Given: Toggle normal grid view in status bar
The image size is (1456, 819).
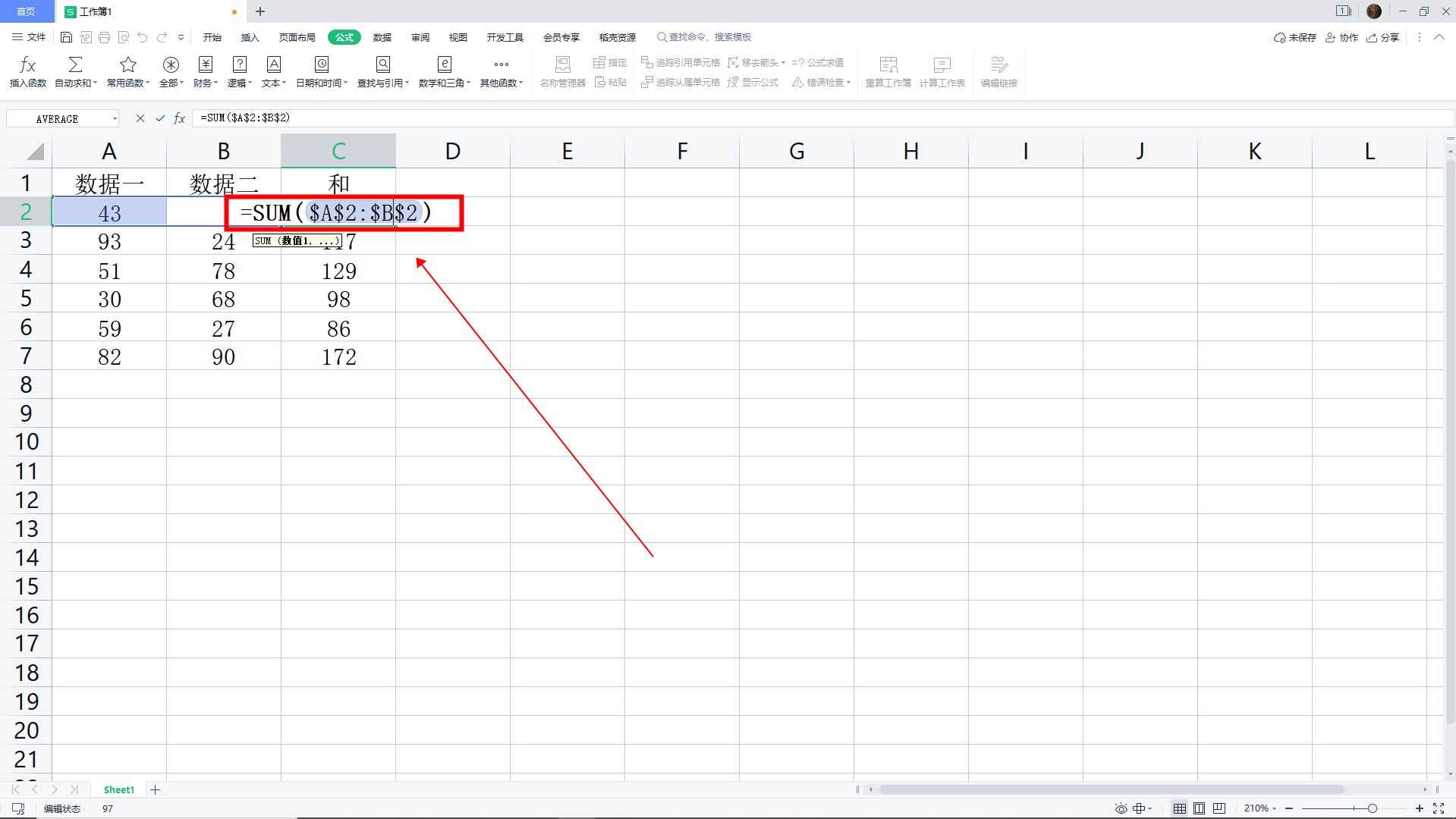Looking at the screenshot, I should point(1179,808).
